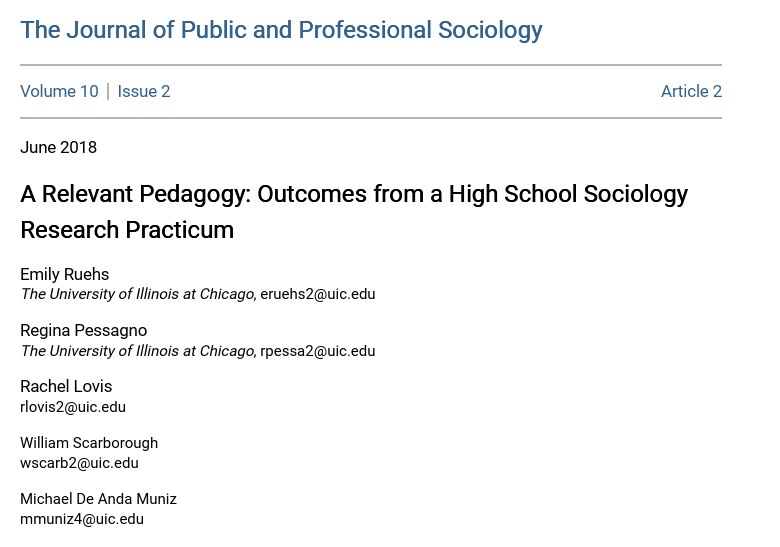Open the Article 2 link
Image resolution: width=780 pixels, height=547 pixels.
691,91
